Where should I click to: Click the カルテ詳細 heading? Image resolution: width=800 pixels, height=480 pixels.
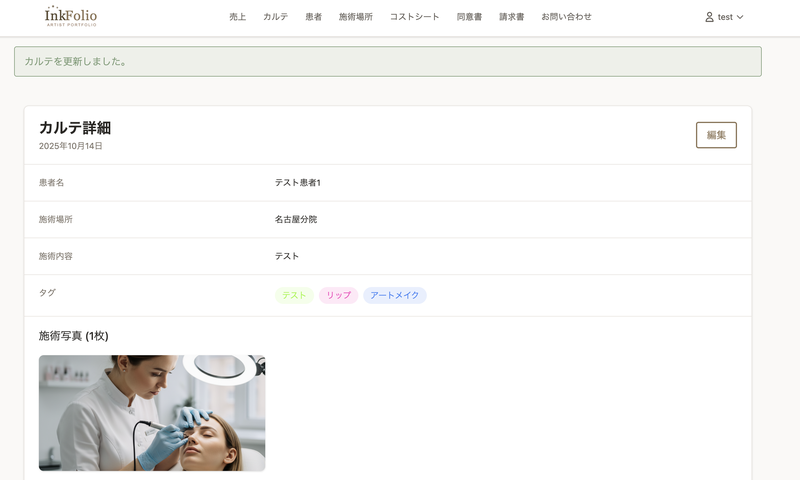click(x=75, y=128)
